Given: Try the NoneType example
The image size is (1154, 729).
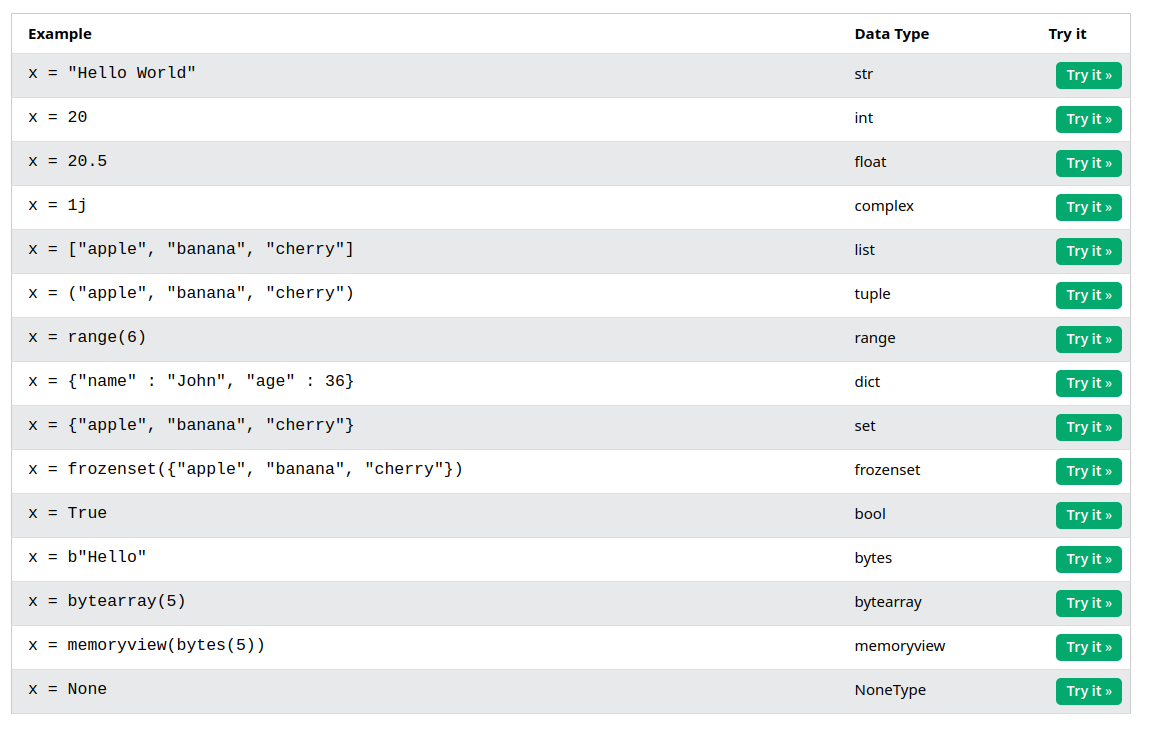Looking at the screenshot, I should (x=1088, y=692).
